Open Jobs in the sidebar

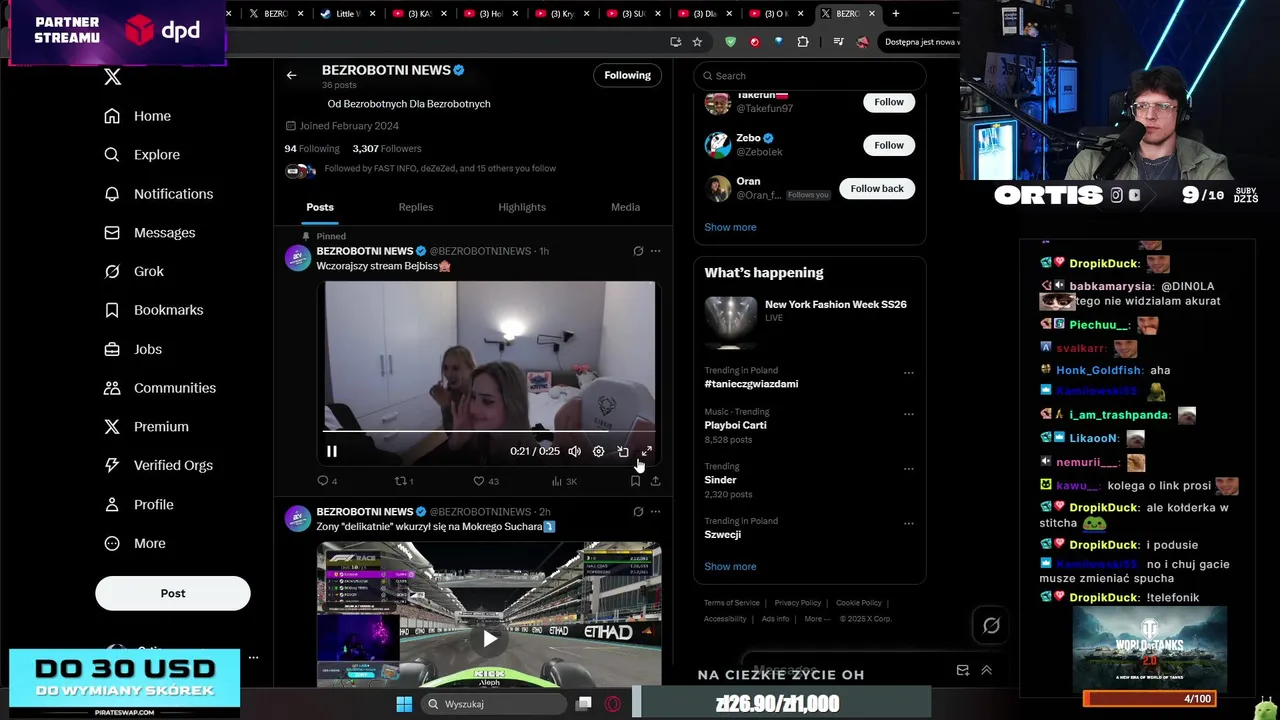pyautogui.click(x=133, y=349)
